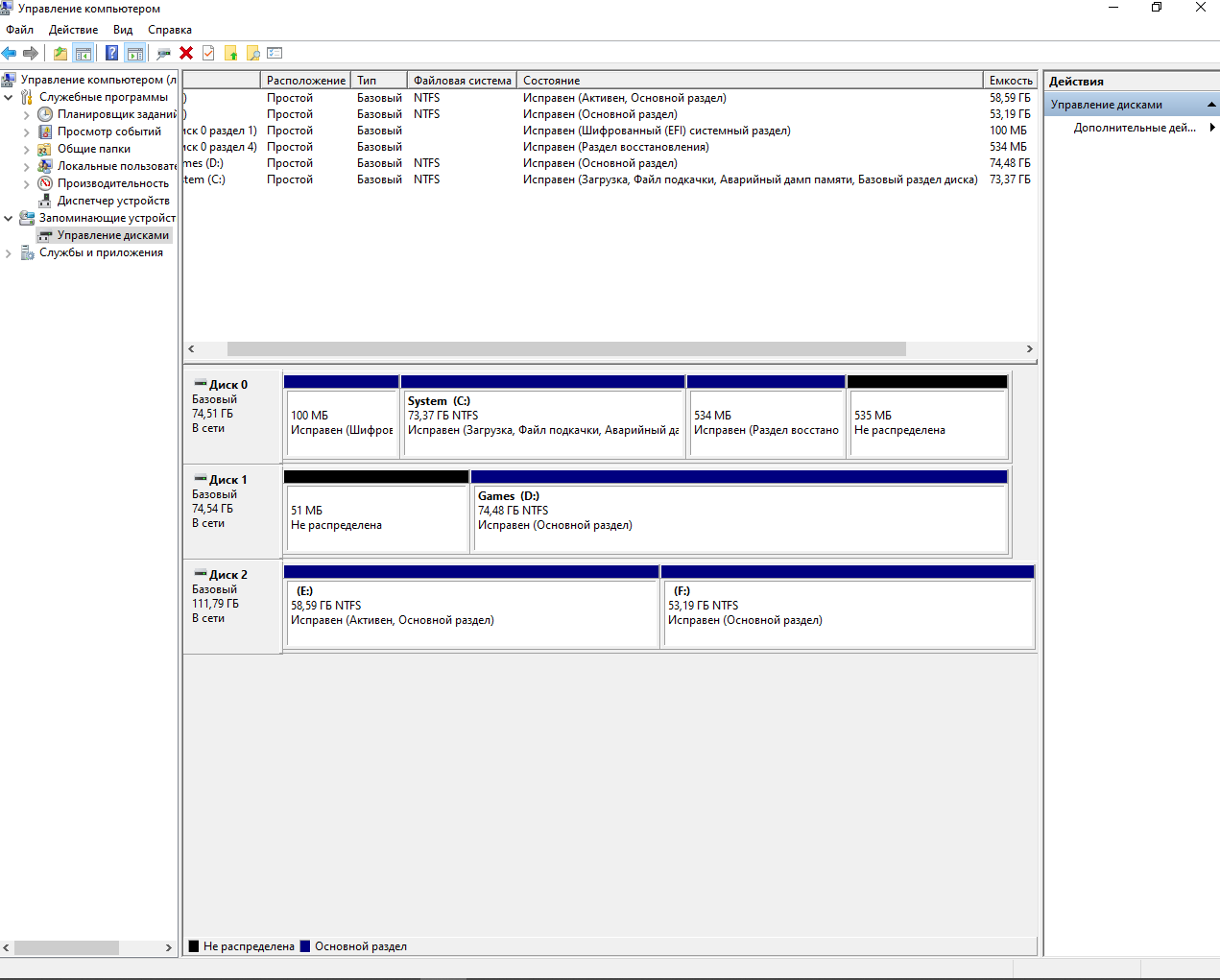Select the (E:) 58,59 ГБ partition block
1220x980 pixels.
(471, 607)
